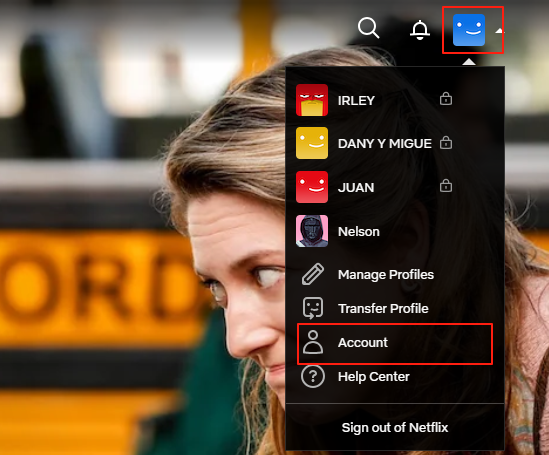Switch to DANY Y MIGUE profile
Viewport: 549px width, 455px height.
pyautogui.click(x=384, y=144)
